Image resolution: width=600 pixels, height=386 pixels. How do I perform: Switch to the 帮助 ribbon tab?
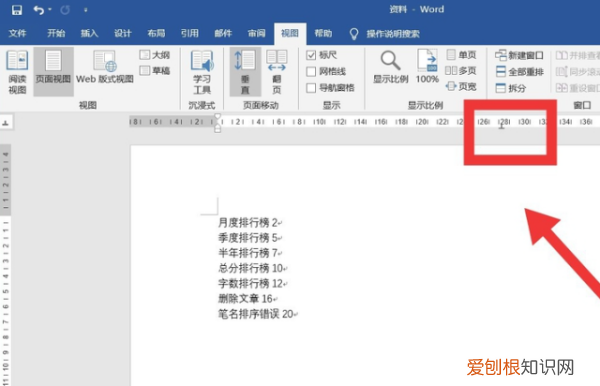coord(323,34)
